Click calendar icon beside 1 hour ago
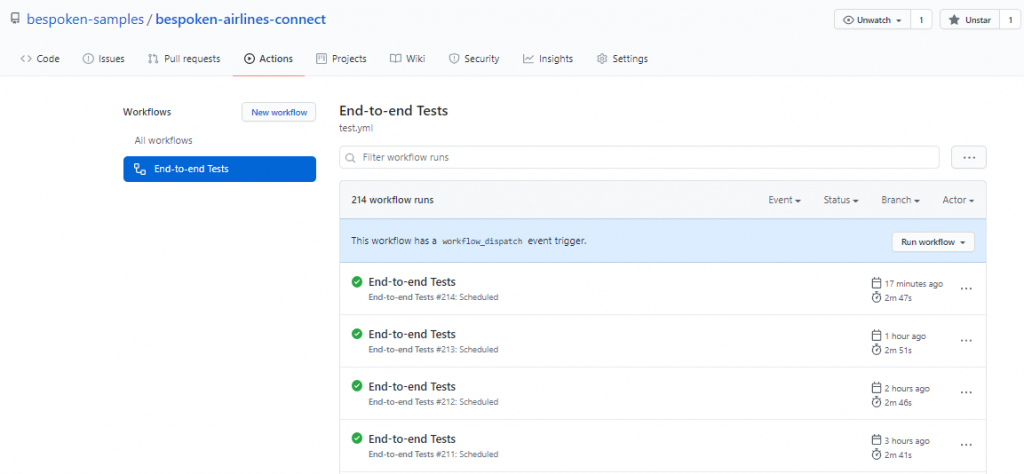 pyautogui.click(x=876, y=336)
